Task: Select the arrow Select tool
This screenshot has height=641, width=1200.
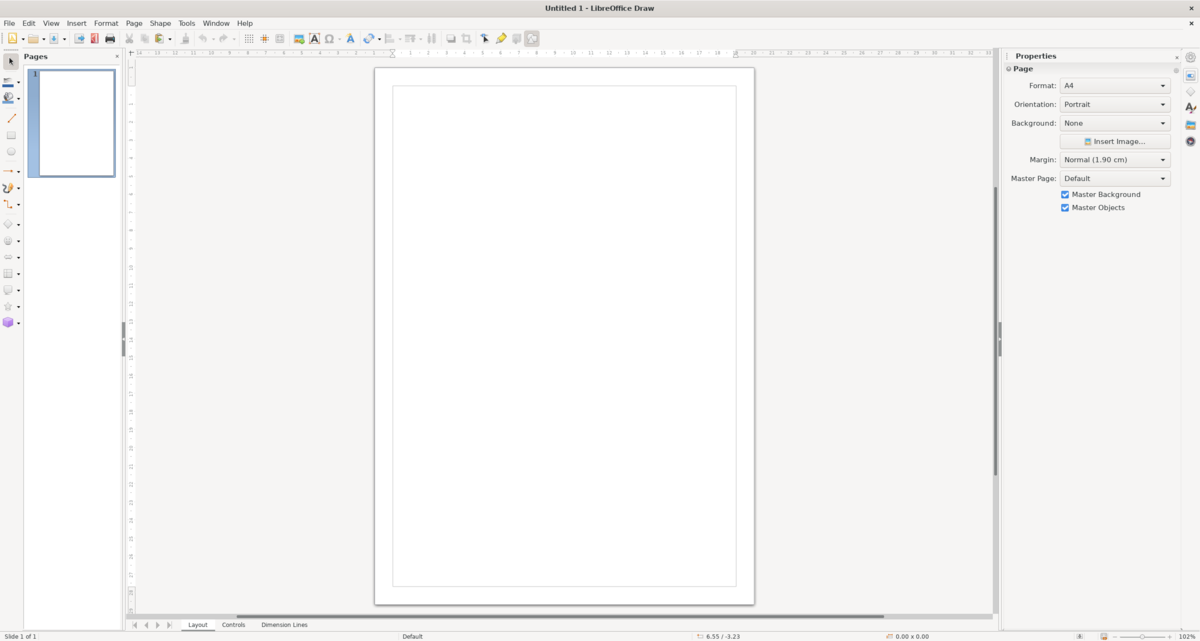Action: [x=11, y=62]
